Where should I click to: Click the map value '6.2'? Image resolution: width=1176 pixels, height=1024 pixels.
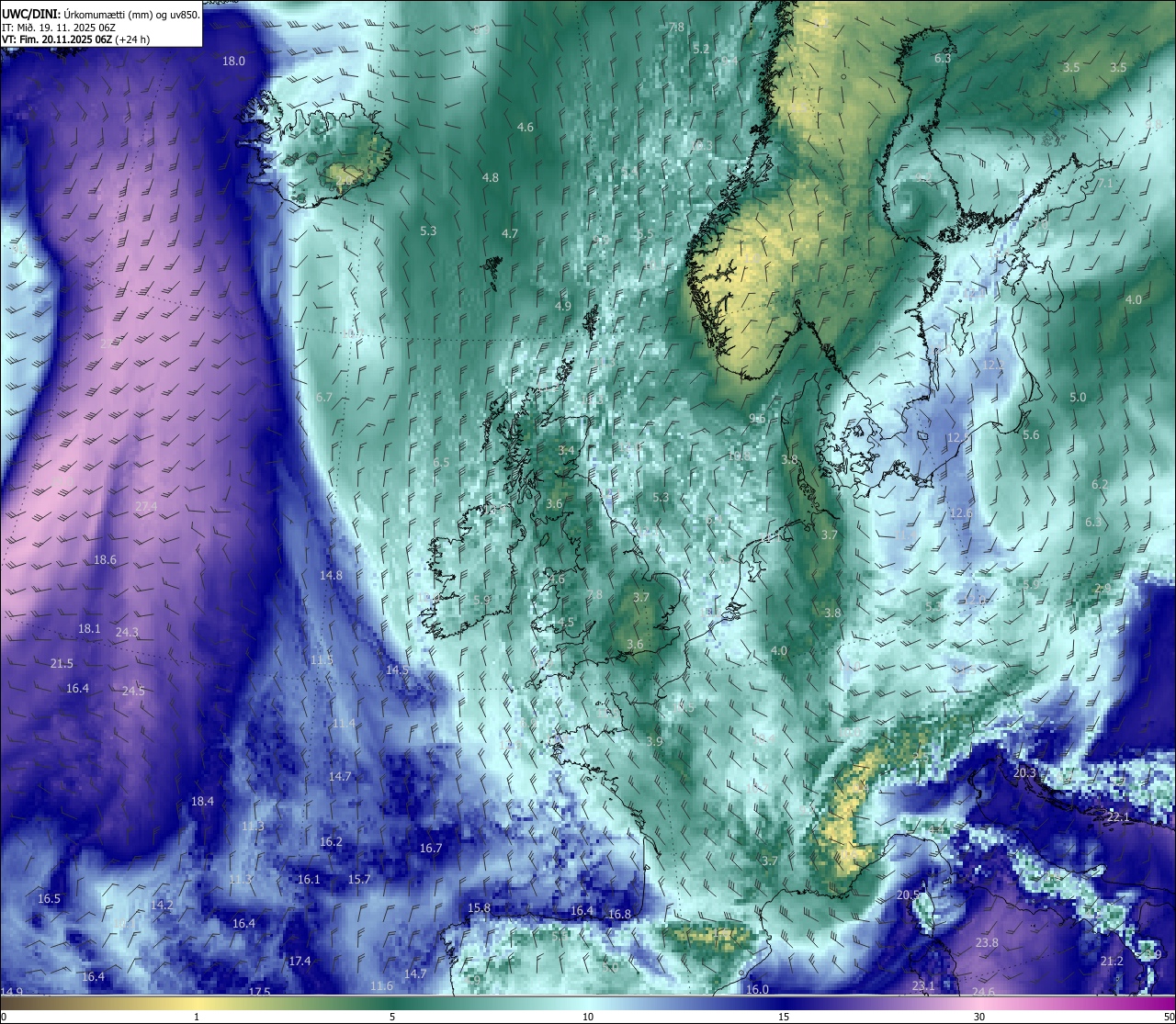[x=1100, y=485]
